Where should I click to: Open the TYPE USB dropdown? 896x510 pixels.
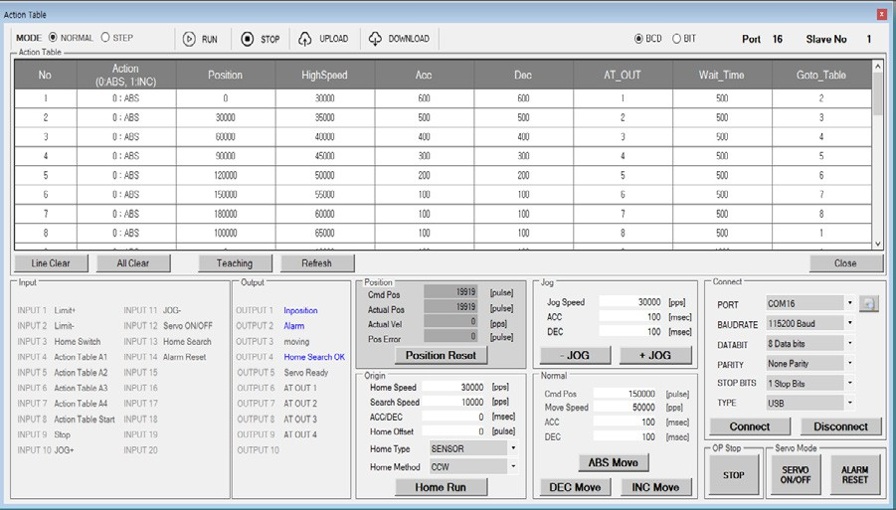tap(850, 403)
